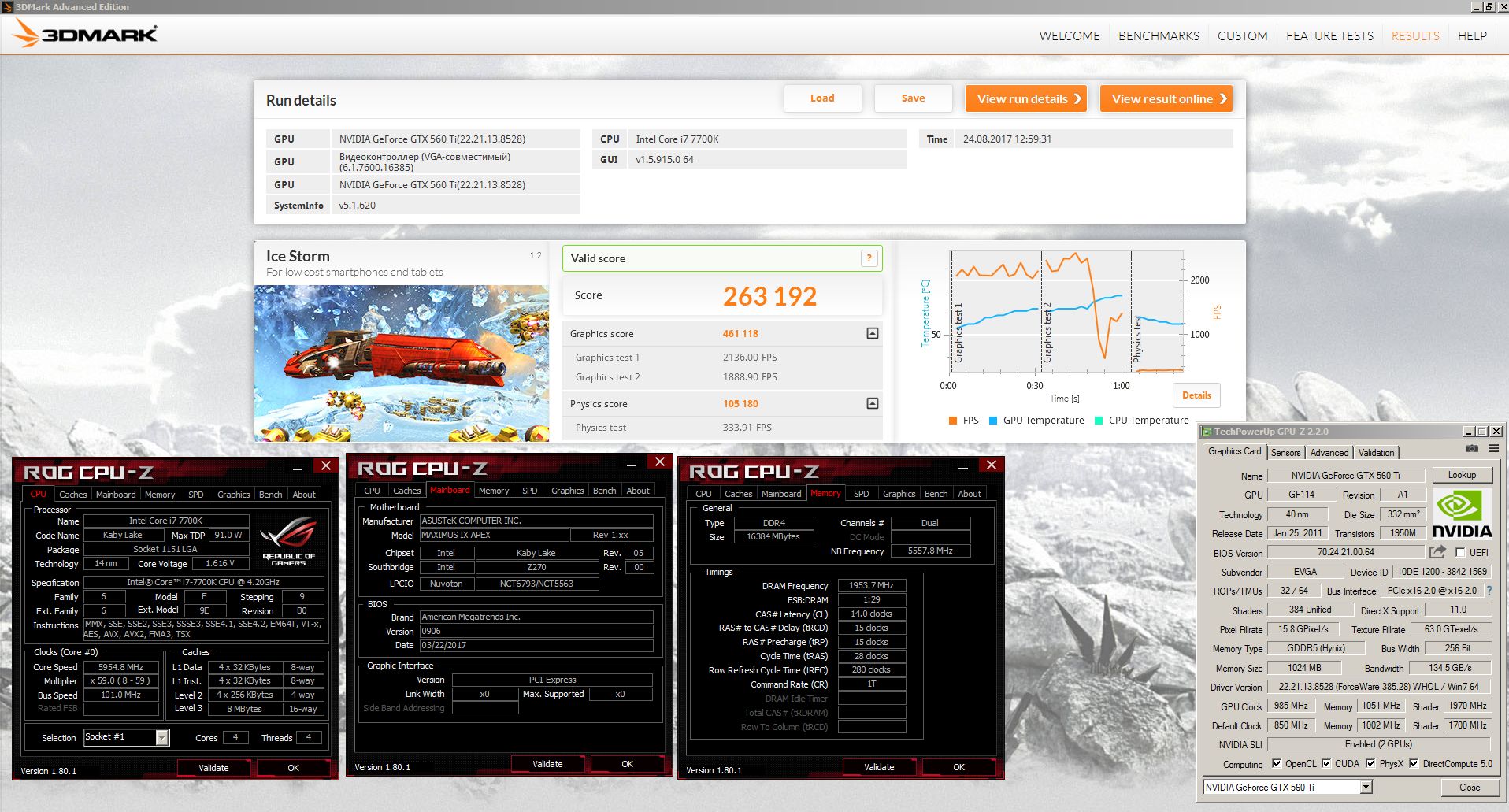The image size is (1509, 812).
Task: Click the score value 263 192
Action: click(x=769, y=296)
